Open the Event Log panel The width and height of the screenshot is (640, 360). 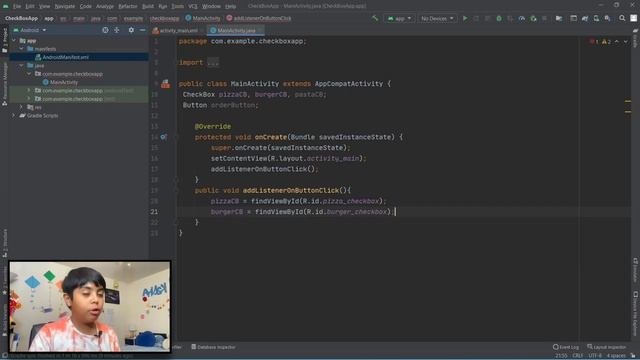(566, 347)
